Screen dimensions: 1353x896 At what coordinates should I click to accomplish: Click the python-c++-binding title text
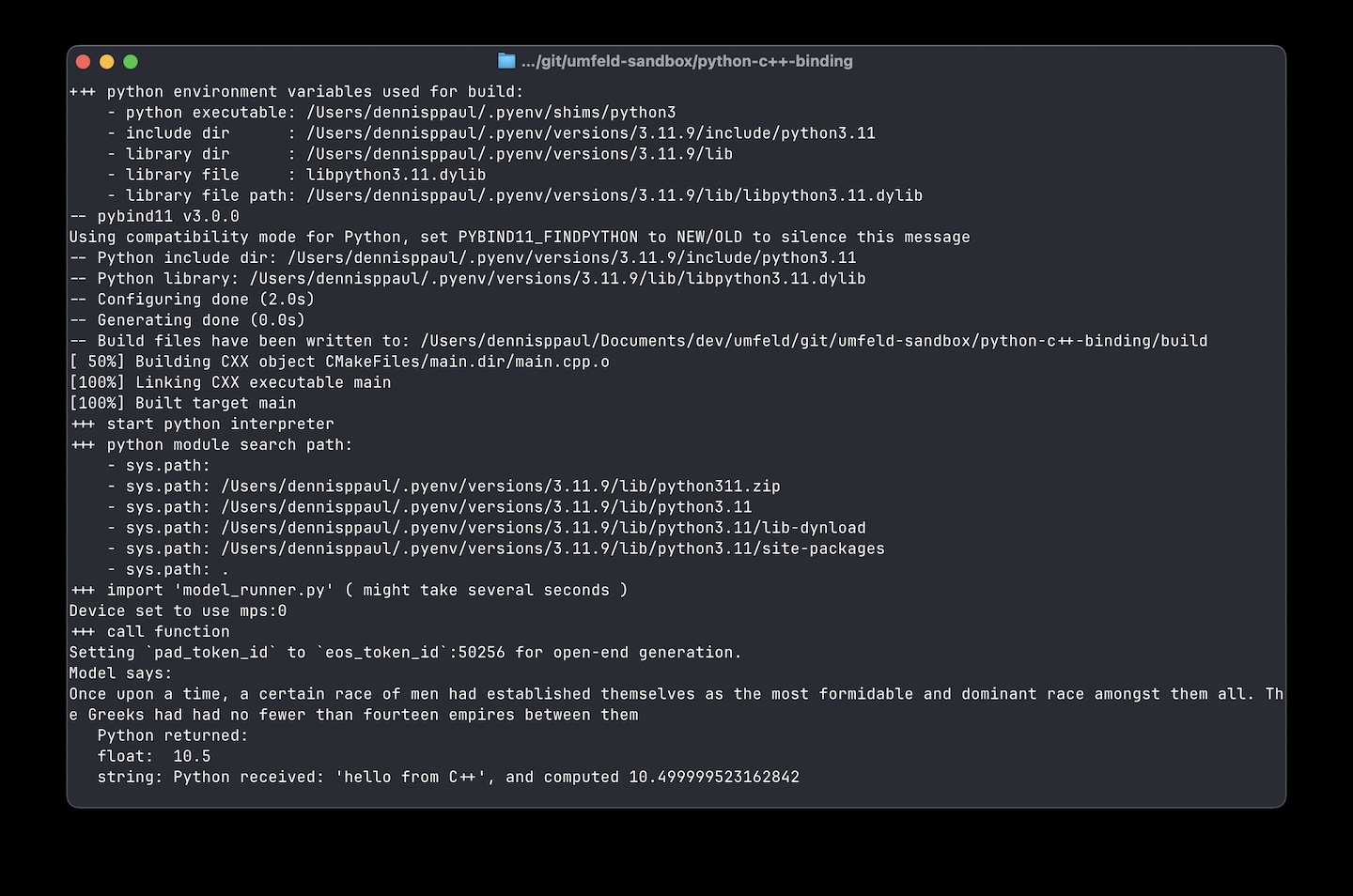pos(686,61)
